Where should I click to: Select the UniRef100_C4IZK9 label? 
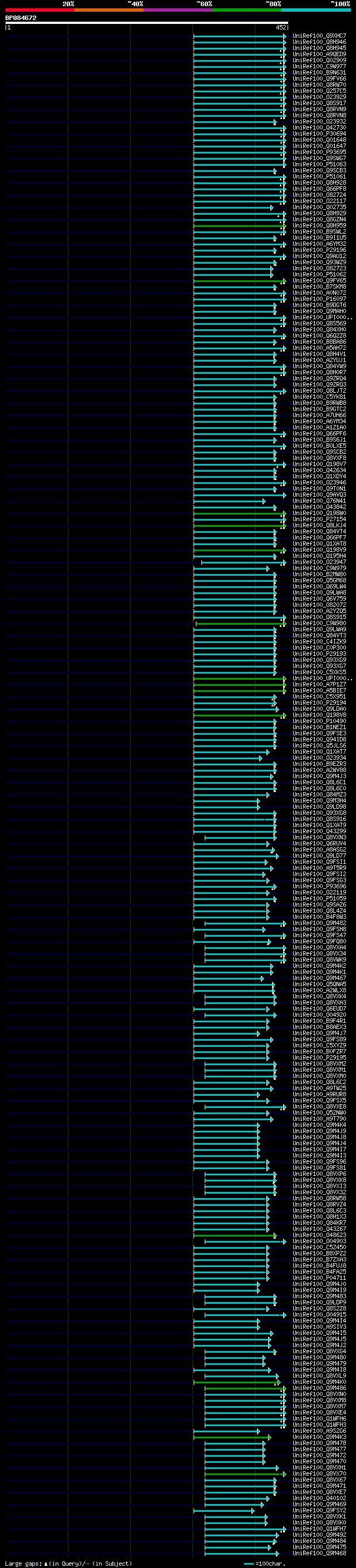pyautogui.click(x=319, y=641)
